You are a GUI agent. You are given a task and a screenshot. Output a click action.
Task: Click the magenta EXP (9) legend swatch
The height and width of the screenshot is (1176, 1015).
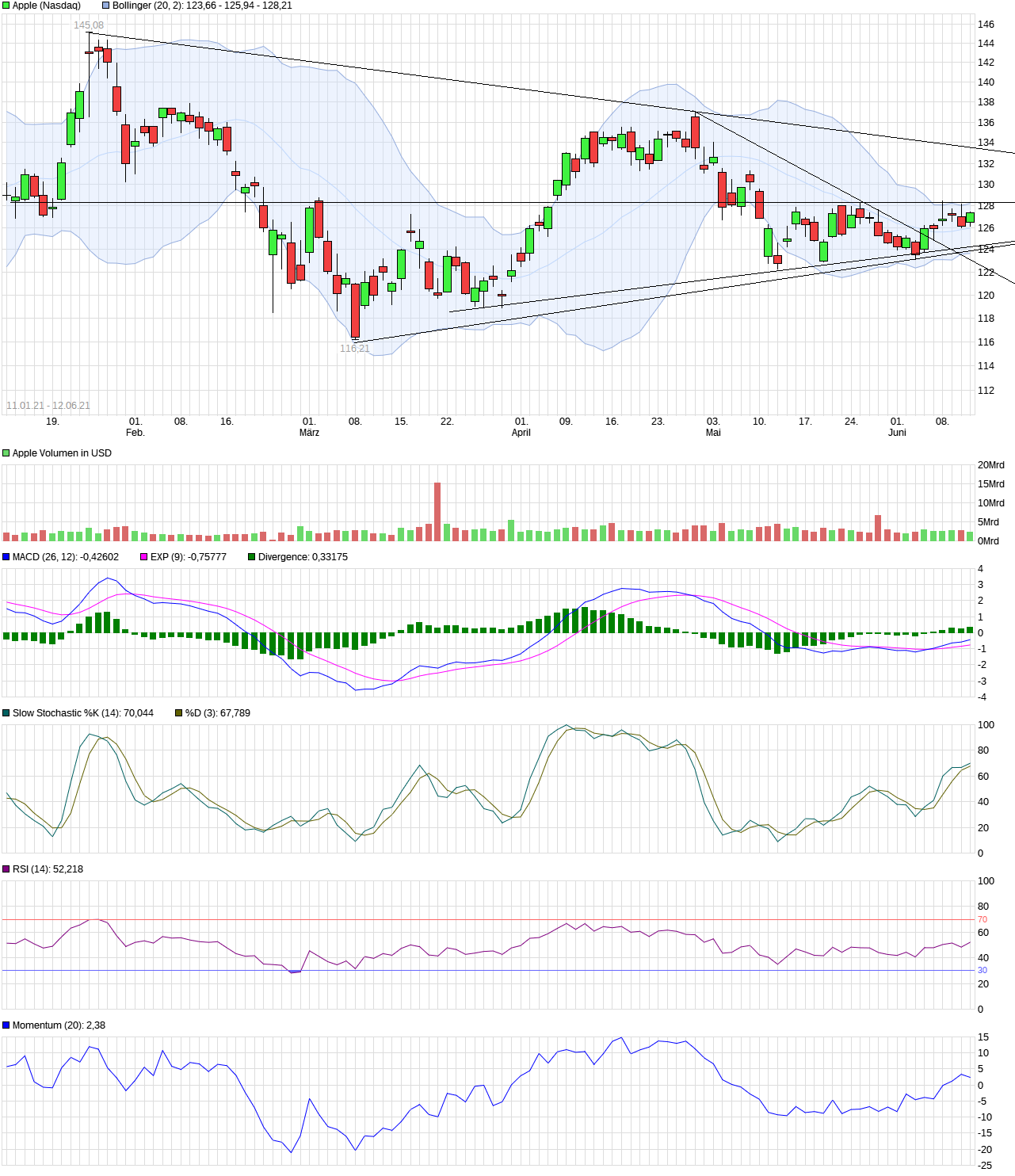144,557
